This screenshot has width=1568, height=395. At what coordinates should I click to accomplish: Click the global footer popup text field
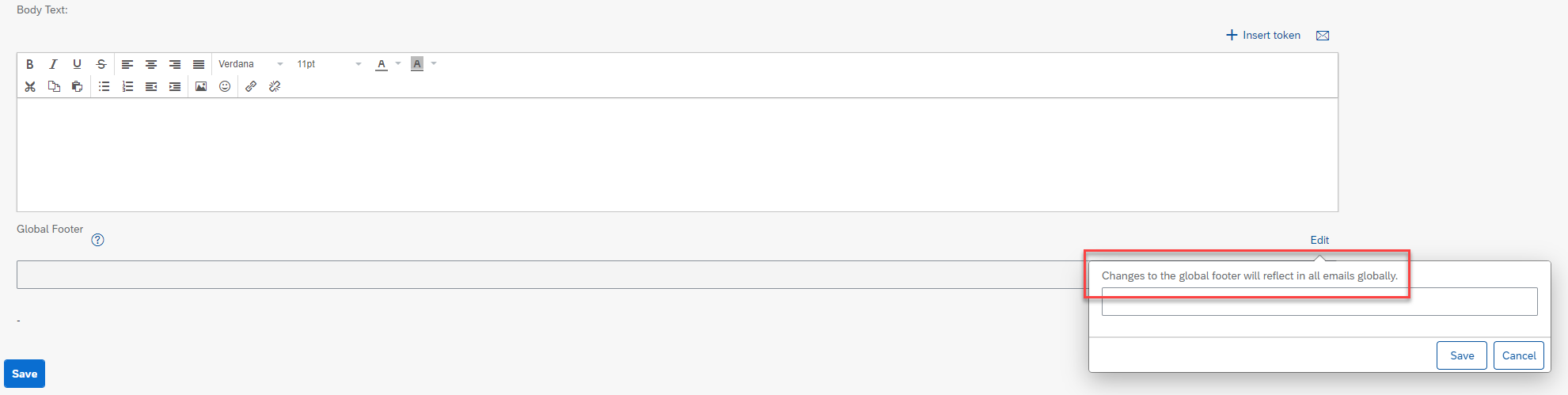[1319, 302]
